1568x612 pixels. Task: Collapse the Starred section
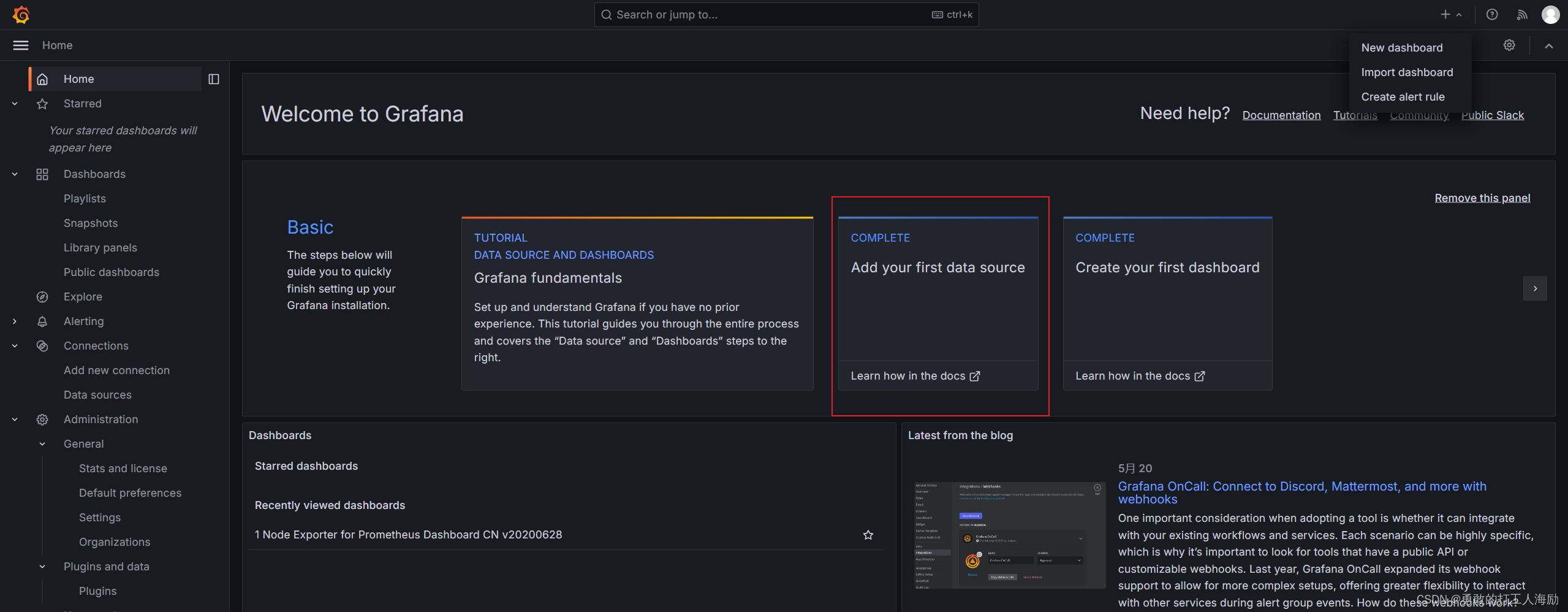pyautogui.click(x=15, y=104)
